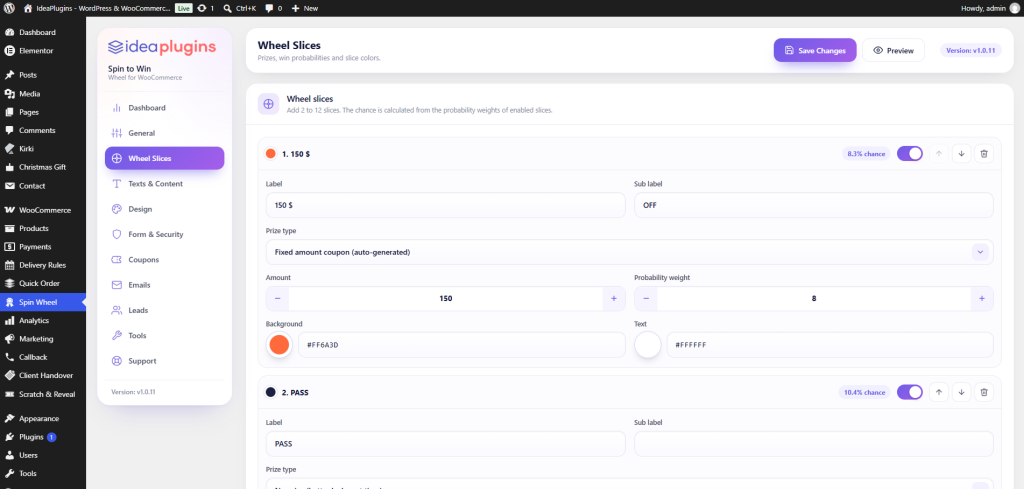This screenshot has height=489, width=1024.
Task: Decrease Amount with minus button
Action: (x=278, y=298)
